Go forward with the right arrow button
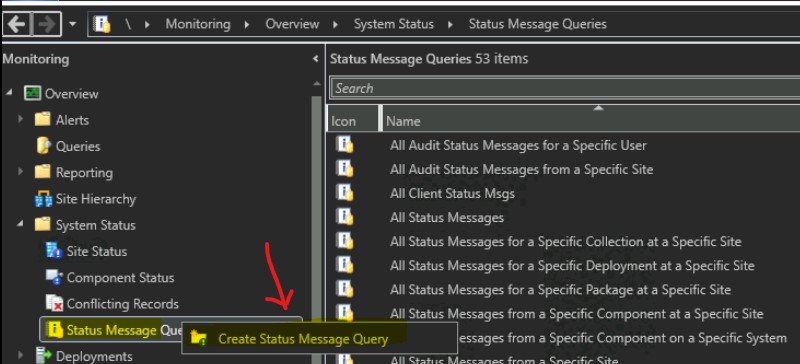The height and width of the screenshot is (364, 800). pos(47,24)
